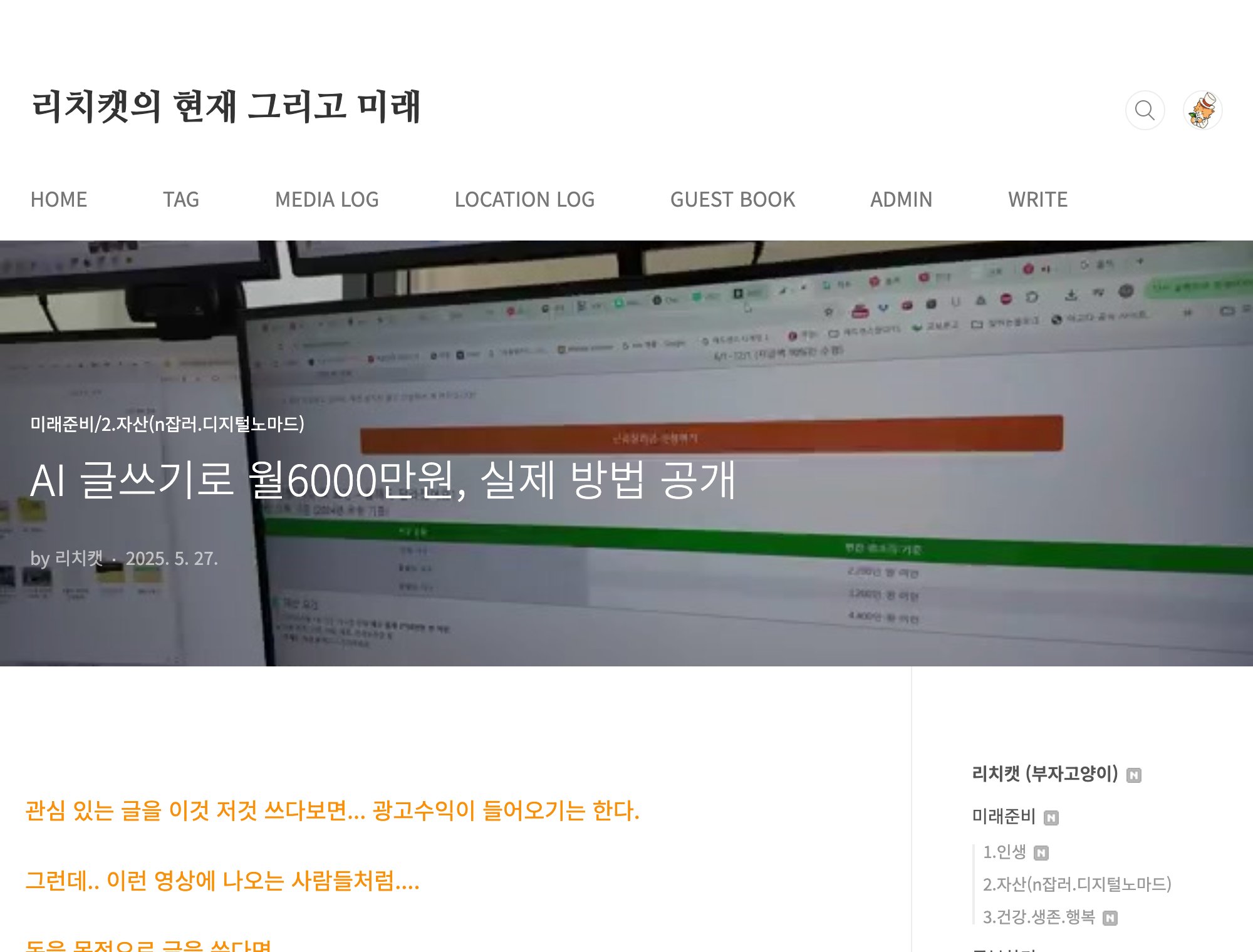Open the post category link 미래준비/2.자산(n잡러.디지털노마드)
This screenshot has height=952, width=1253.
[167, 424]
